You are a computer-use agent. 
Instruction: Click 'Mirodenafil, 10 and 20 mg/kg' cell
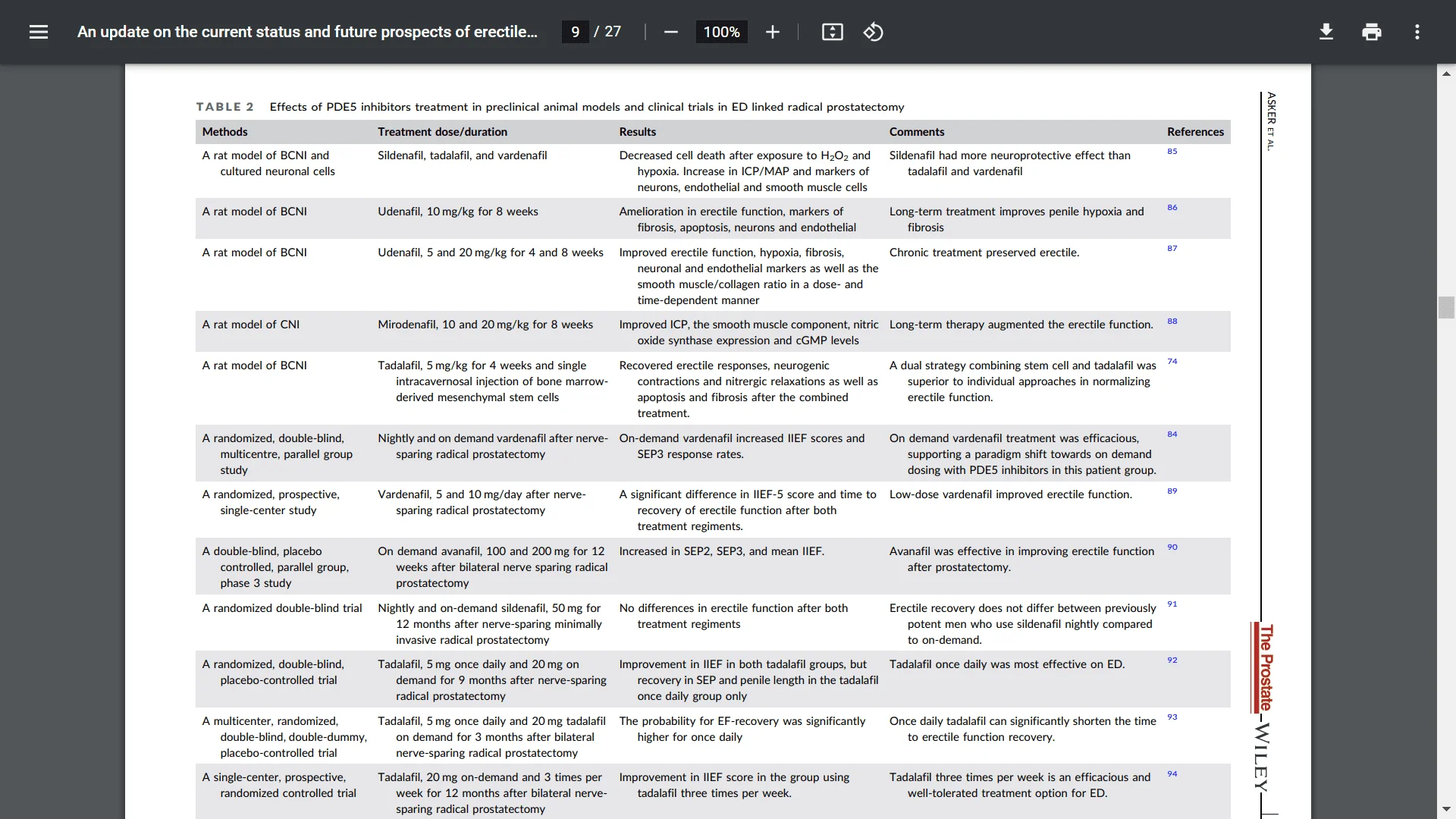coord(485,325)
